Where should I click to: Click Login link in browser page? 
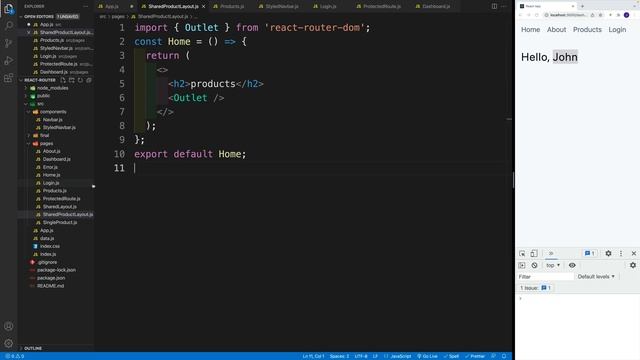617,30
